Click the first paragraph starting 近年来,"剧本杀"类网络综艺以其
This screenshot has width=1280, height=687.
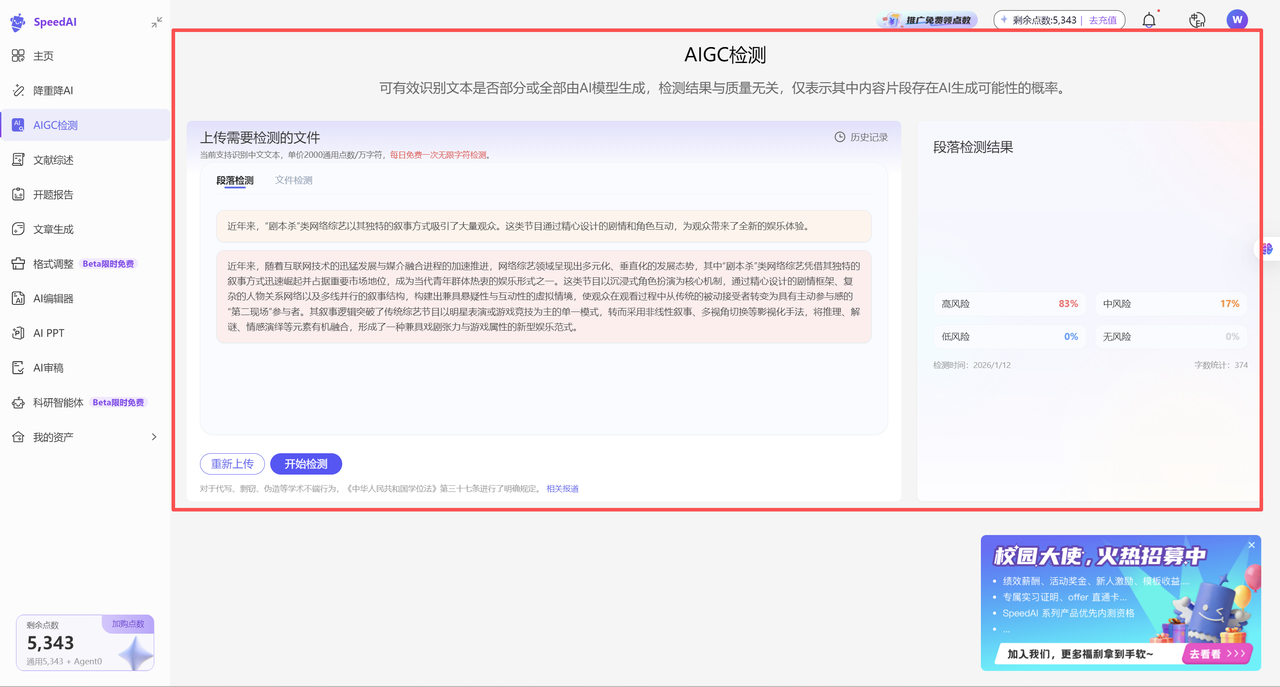tap(544, 226)
